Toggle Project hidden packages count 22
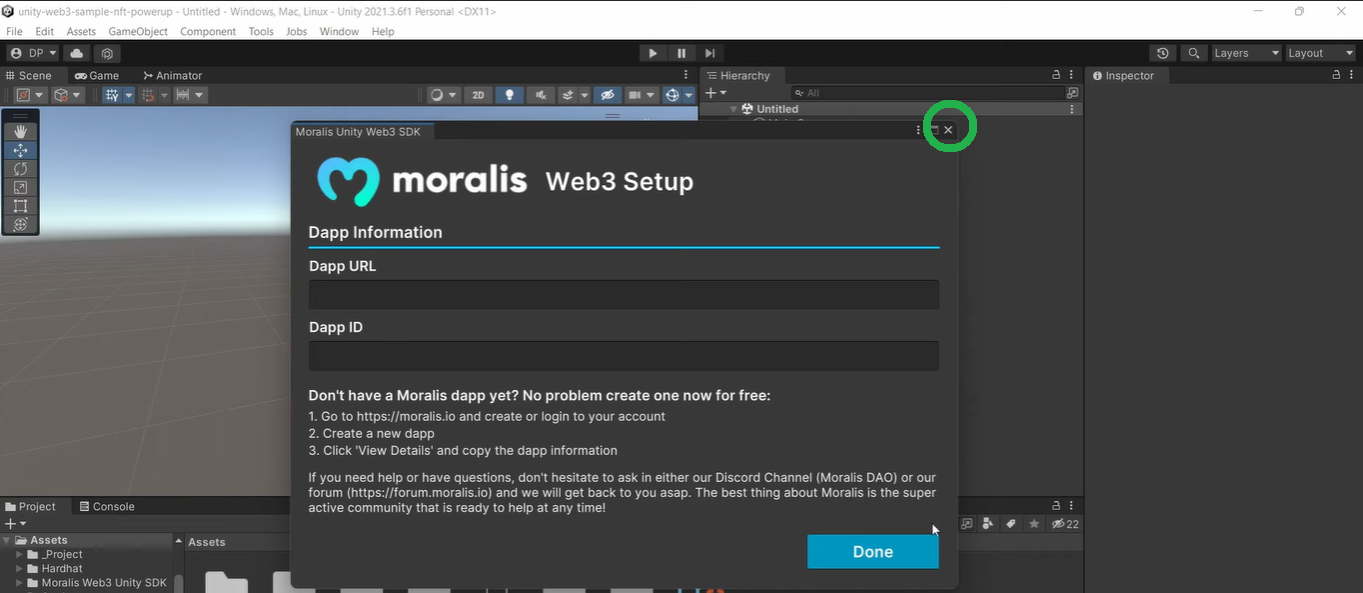Viewport: 1363px width, 593px height. point(1065,524)
